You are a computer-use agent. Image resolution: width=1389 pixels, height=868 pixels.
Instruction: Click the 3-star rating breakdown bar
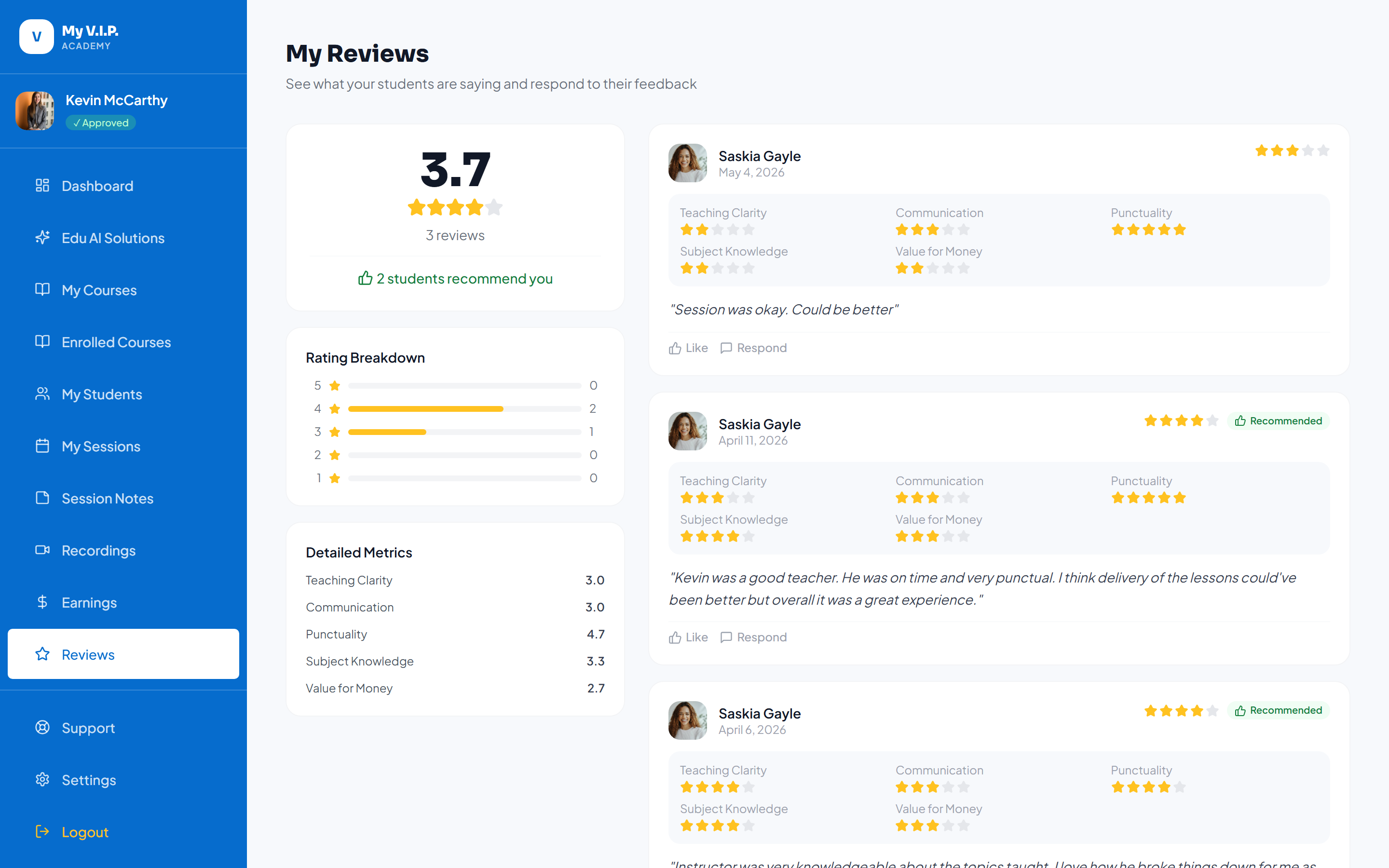coord(464,432)
